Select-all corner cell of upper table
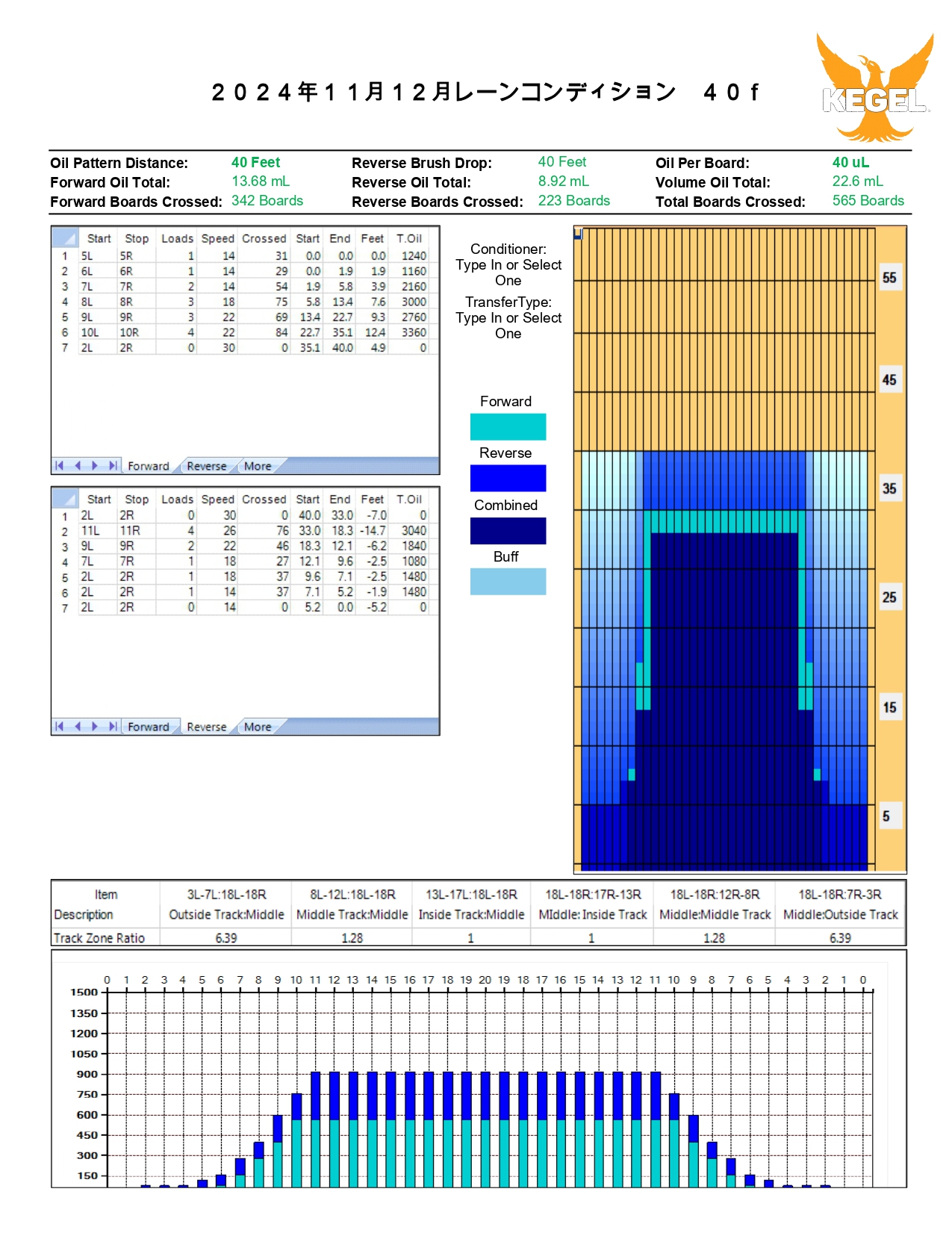The image size is (952, 1233). pyautogui.click(x=65, y=238)
